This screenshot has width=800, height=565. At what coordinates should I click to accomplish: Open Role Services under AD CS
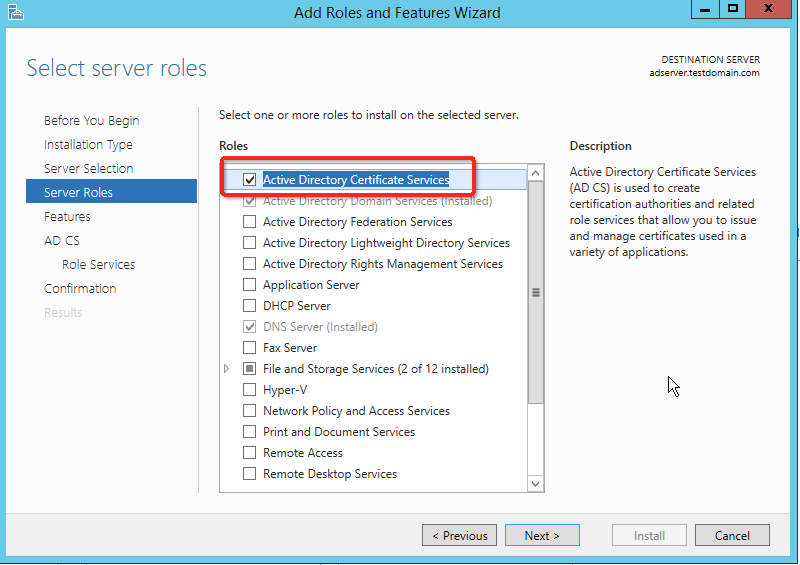(98, 264)
